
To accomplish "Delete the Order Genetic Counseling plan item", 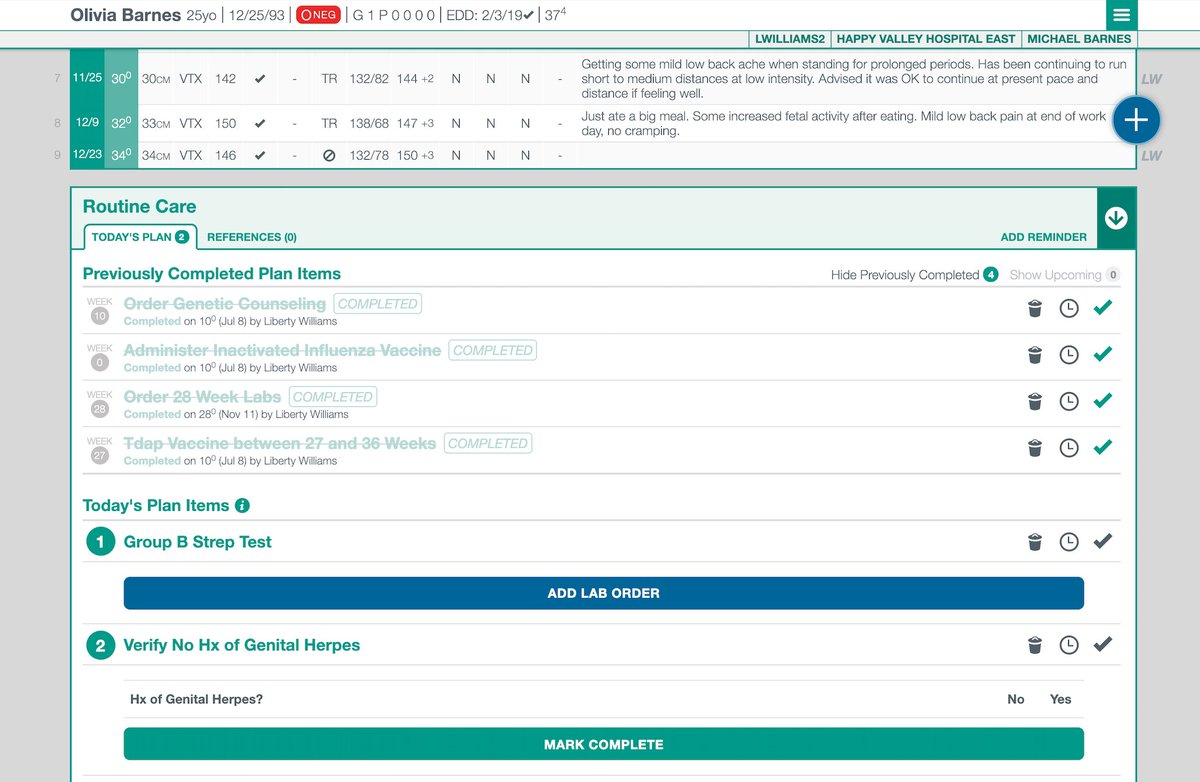I will (1035, 308).
